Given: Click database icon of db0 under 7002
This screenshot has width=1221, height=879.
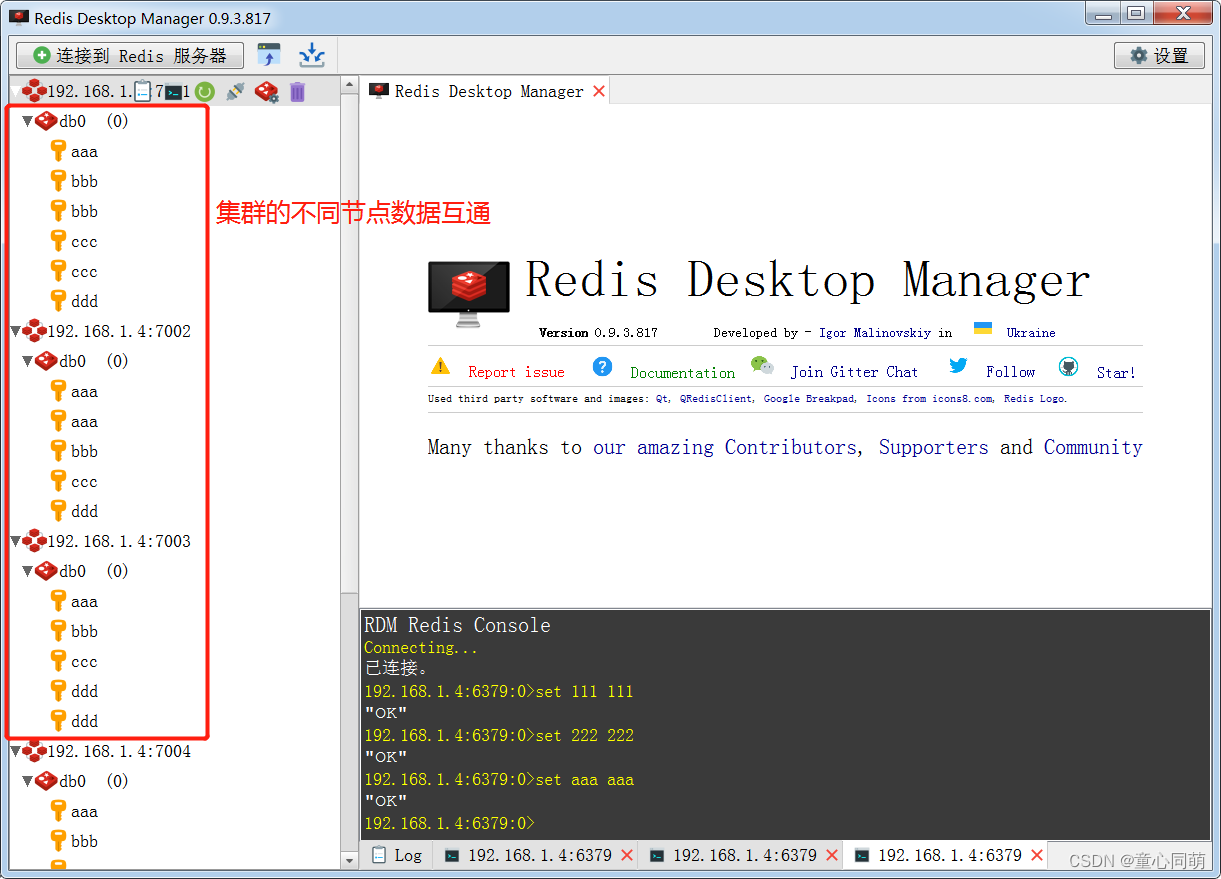Looking at the screenshot, I should point(46,361).
